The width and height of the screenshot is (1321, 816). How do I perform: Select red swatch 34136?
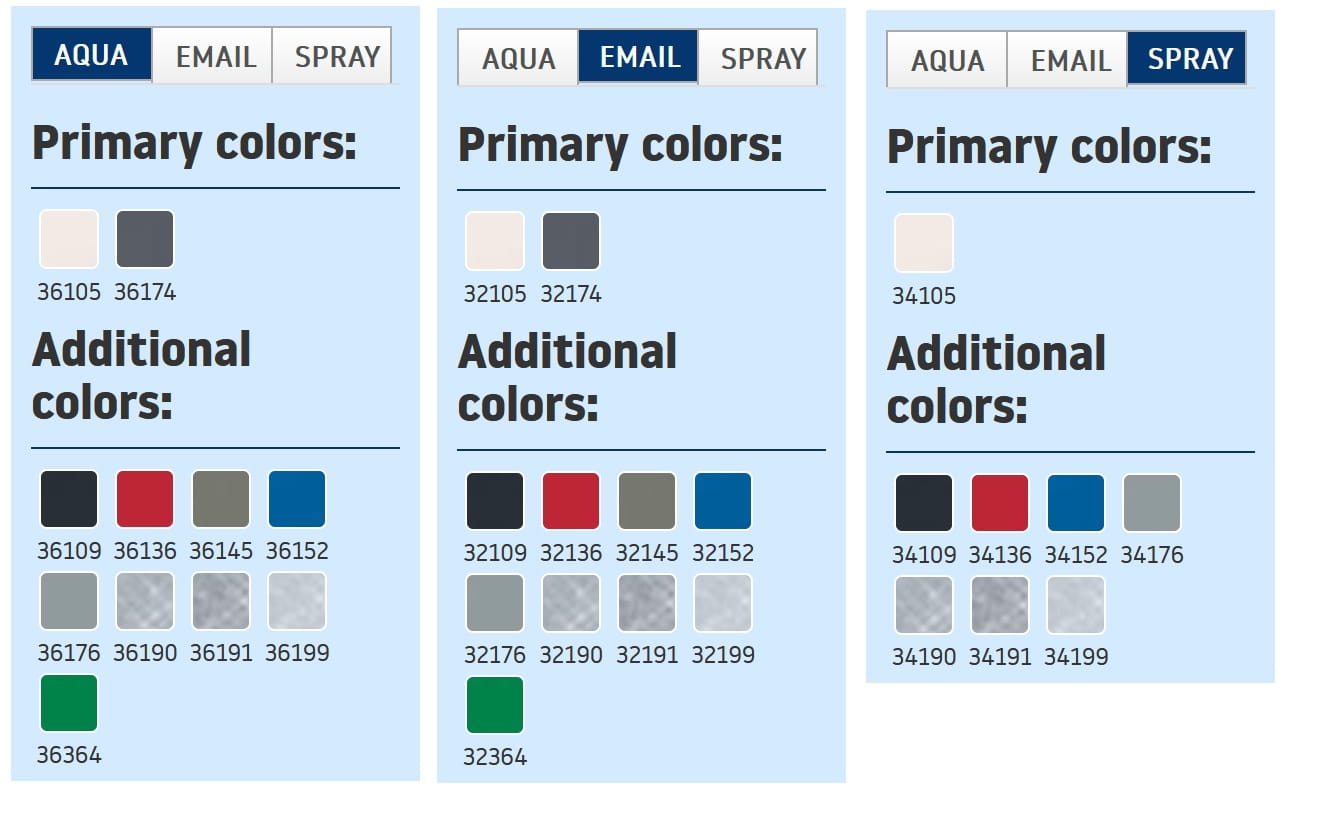[1000, 503]
